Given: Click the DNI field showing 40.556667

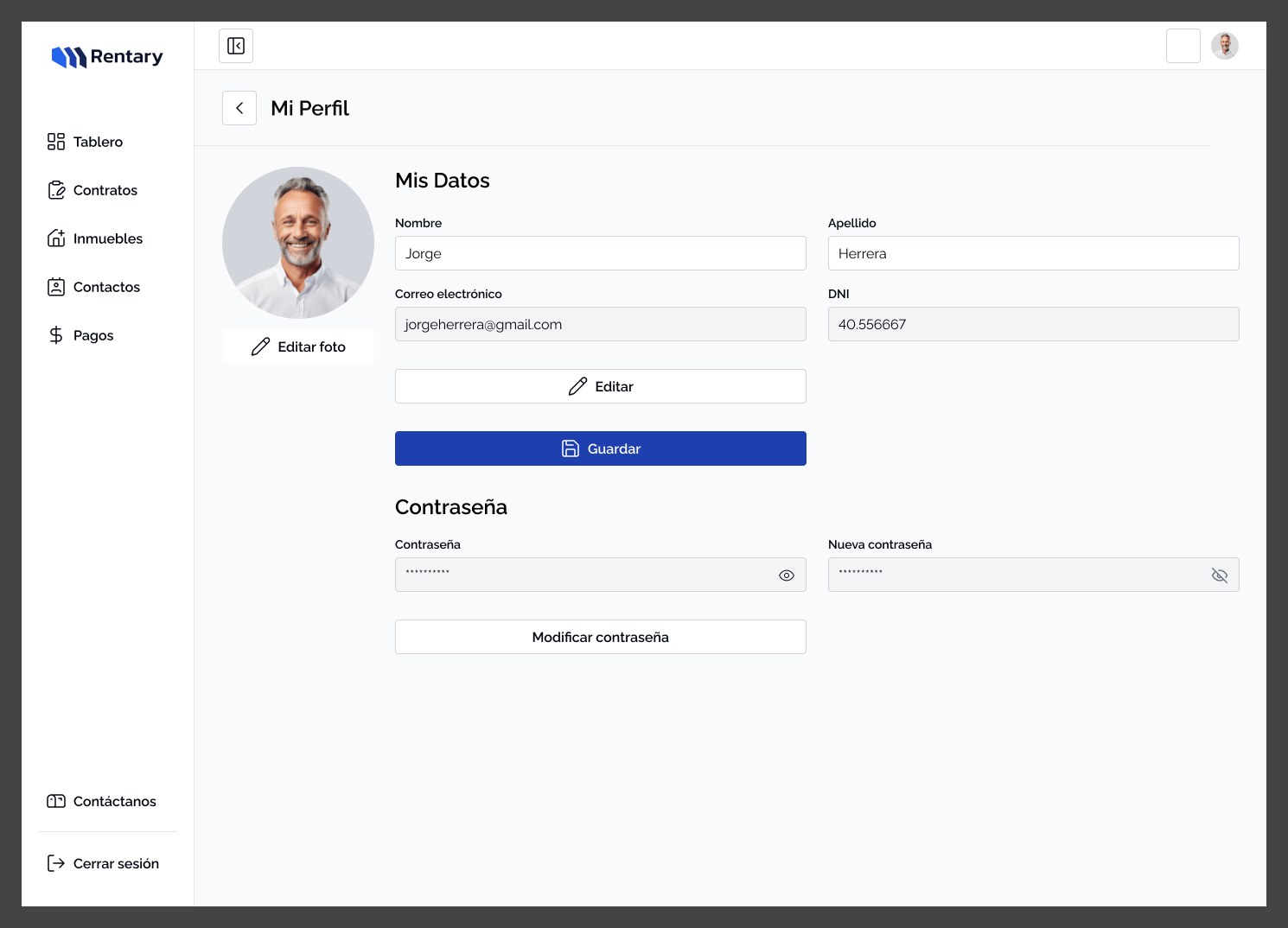Looking at the screenshot, I should [1034, 324].
